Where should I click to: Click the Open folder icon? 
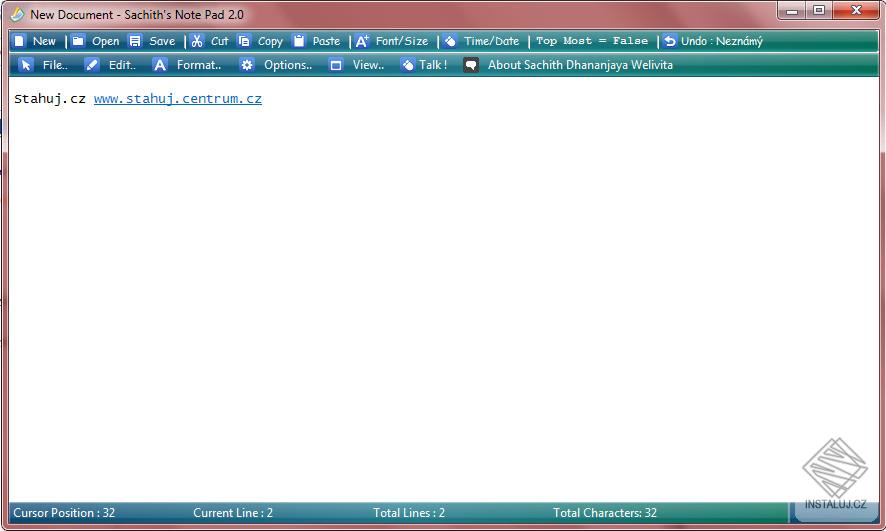78,41
